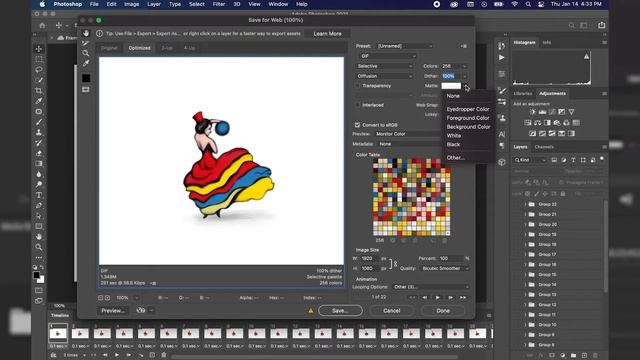Select the main toolbar Hand tool
The width and height of the screenshot is (640, 360).
pos(39,237)
